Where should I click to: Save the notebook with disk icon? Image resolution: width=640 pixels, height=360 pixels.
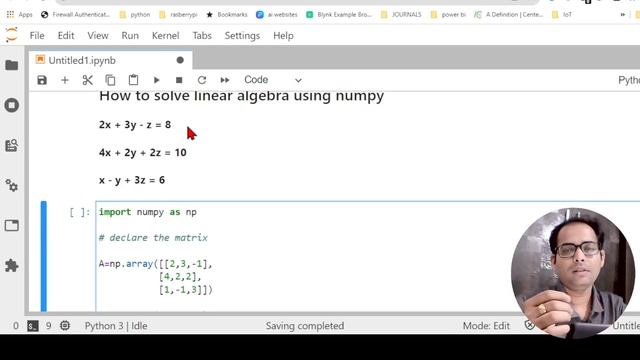click(x=42, y=80)
